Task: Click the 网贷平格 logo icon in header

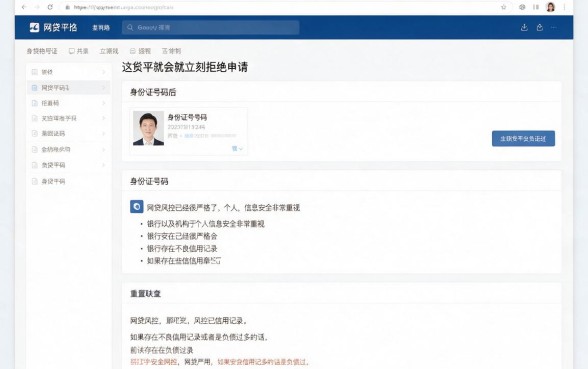Action: [x=34, y=27]
